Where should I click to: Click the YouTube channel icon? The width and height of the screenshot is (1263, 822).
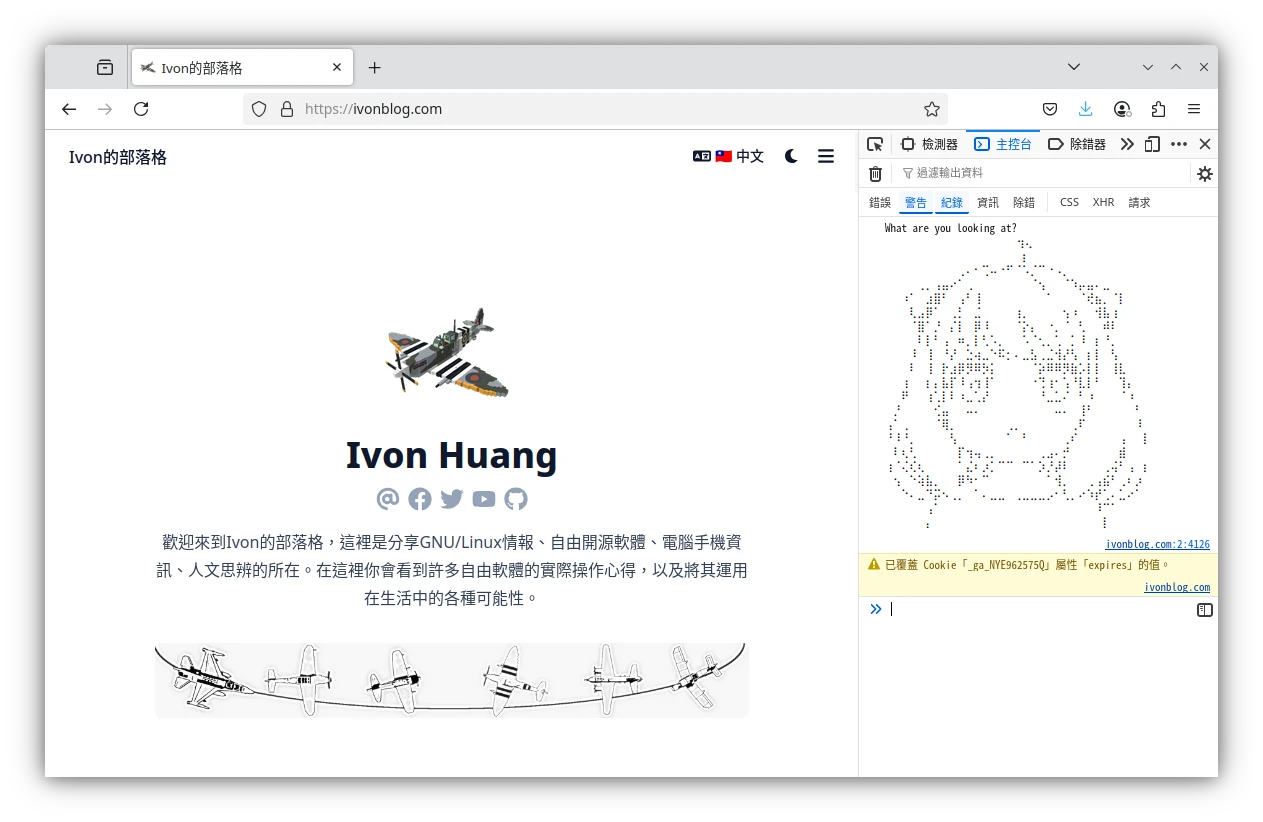484,499
